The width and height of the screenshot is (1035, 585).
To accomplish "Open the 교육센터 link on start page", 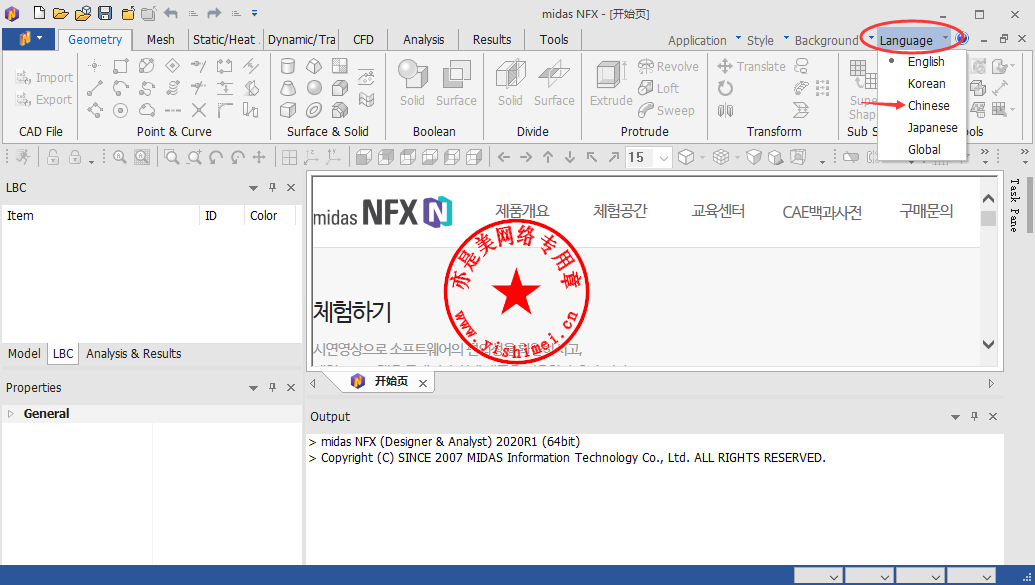I will [x=718, y=211].
